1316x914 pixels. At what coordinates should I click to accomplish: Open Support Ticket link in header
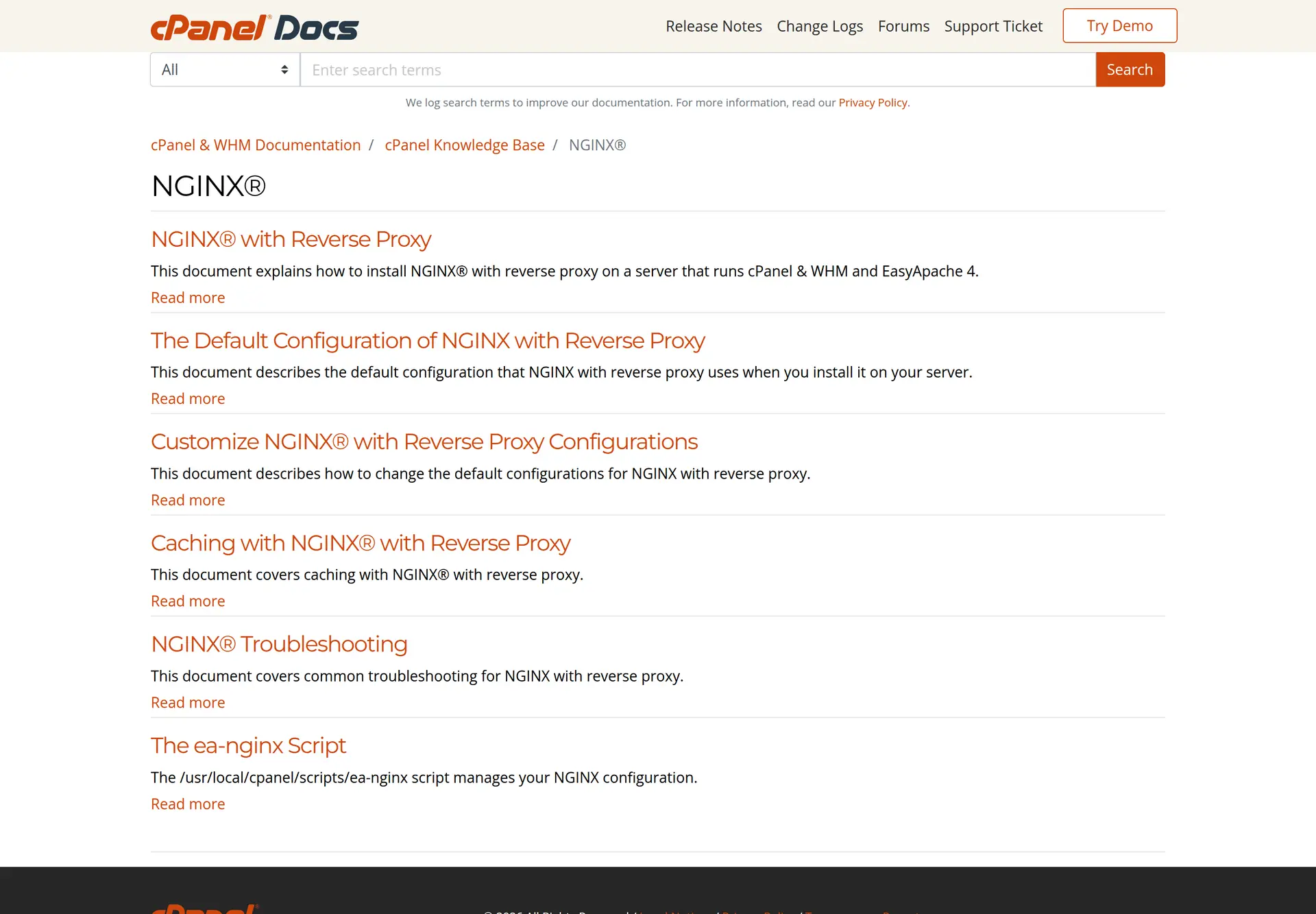pos(993,26)
